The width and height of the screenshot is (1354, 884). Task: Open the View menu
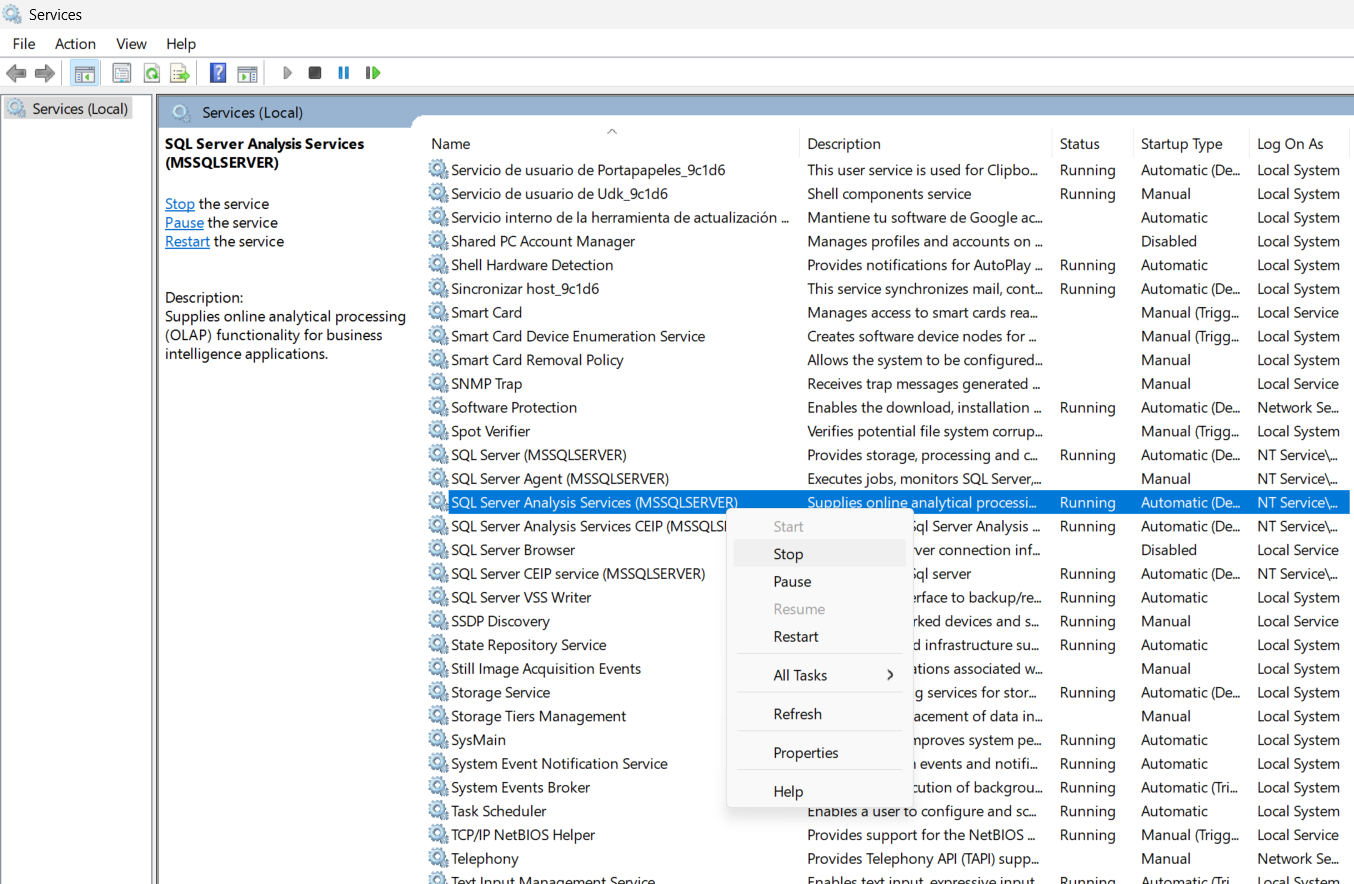(x=131, y=44)
